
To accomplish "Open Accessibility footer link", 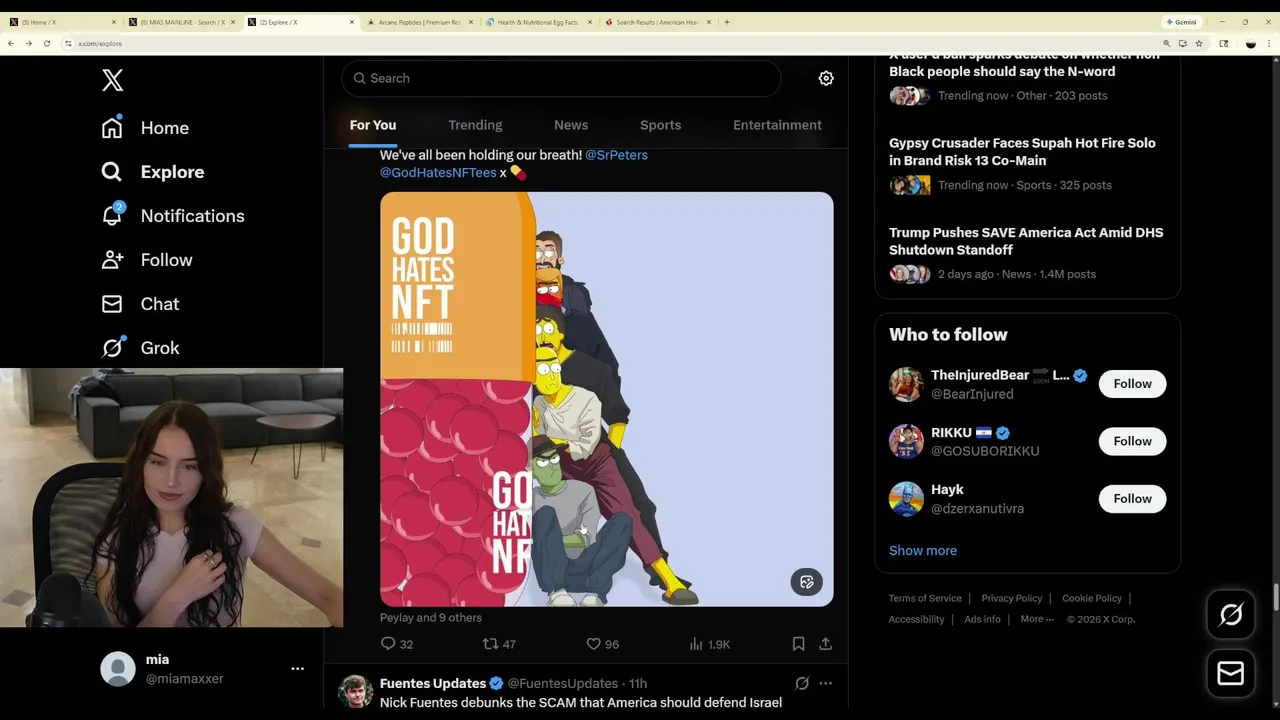I will pos(916,619).
